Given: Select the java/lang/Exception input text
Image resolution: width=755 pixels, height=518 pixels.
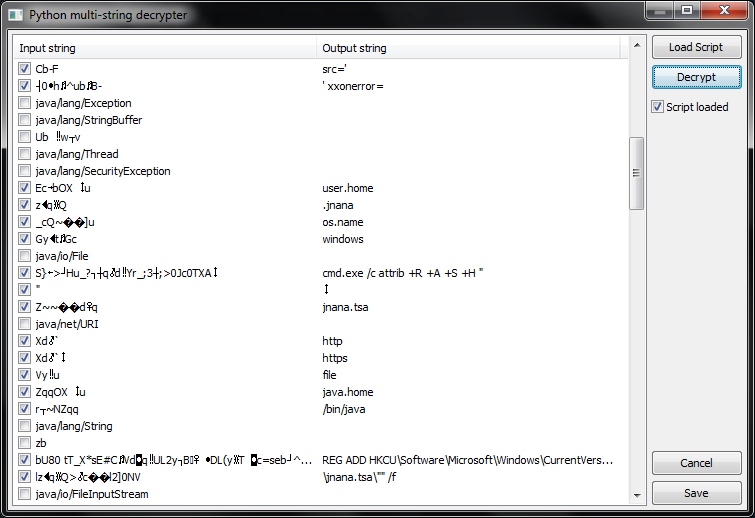Looking at the screenshot, I should [83, 103].
